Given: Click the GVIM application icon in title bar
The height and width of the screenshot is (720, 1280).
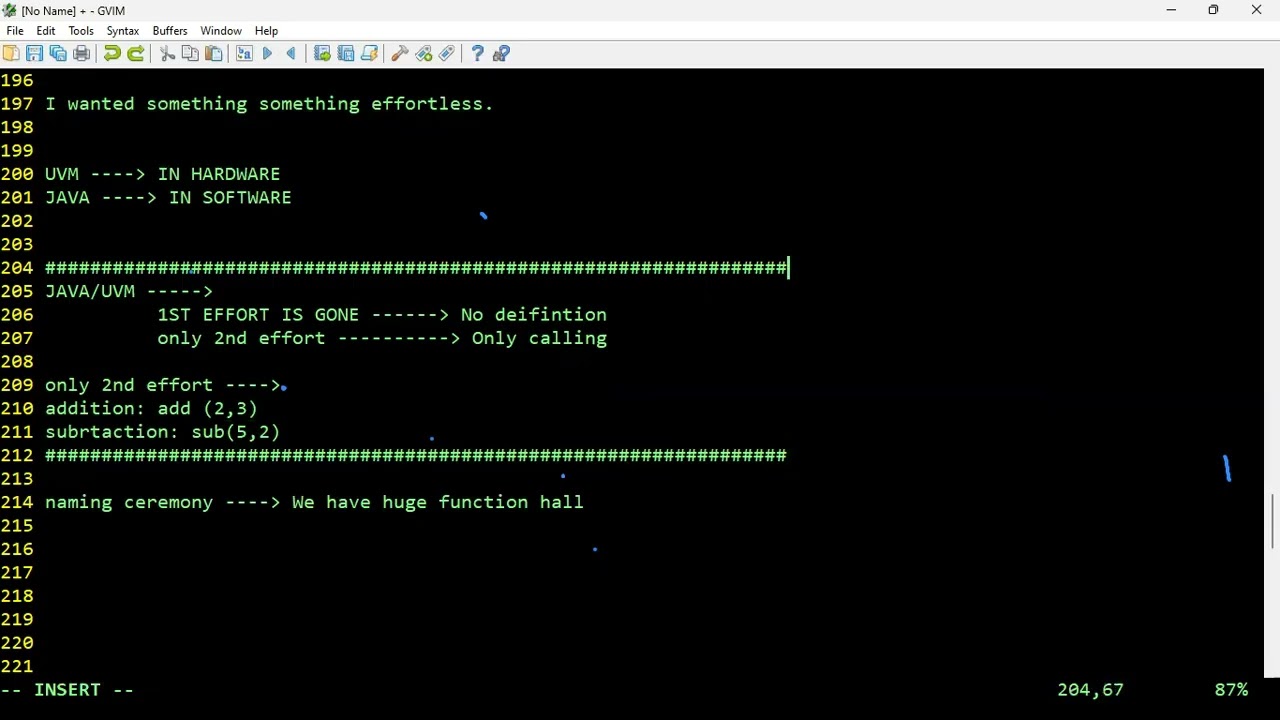Looking at the screenshot, I should point(10,10).
